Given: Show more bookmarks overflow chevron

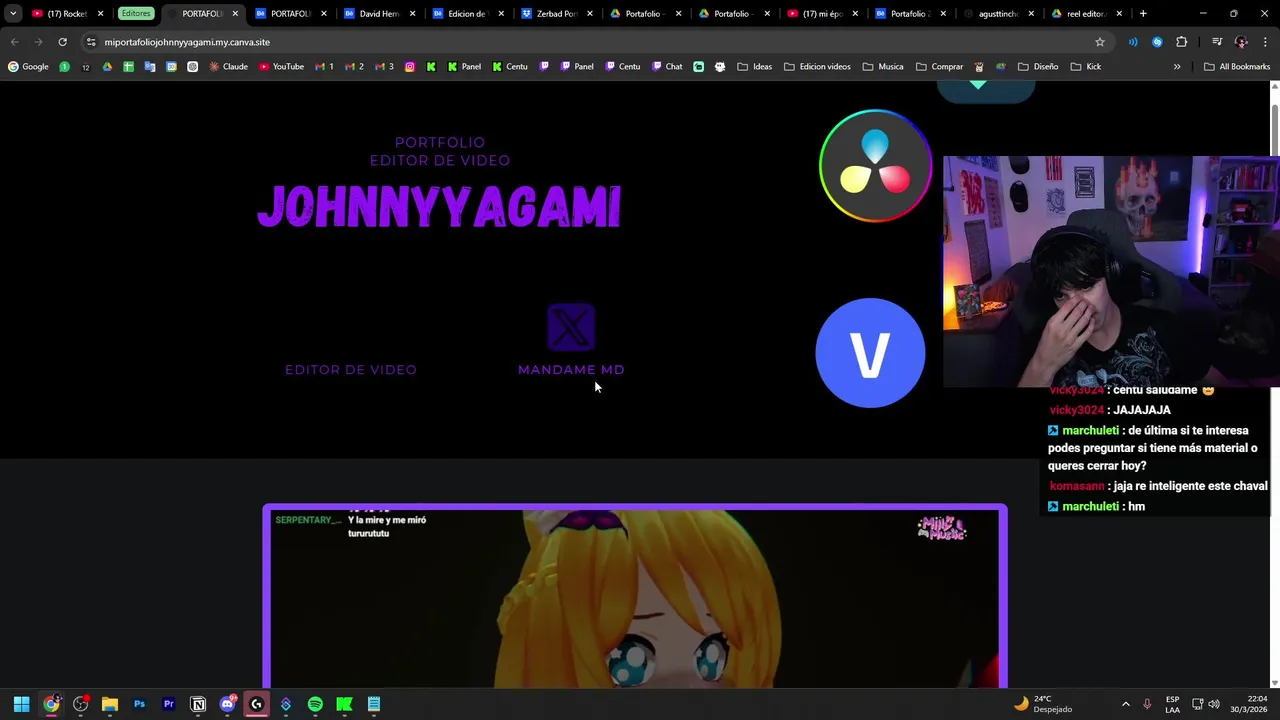Looking at the screenshot, I should (1177, 67).
